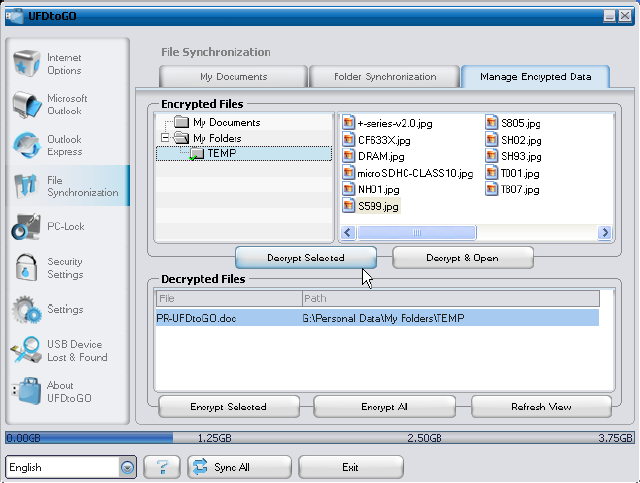Click the Sync All button
640x483 pixels.
click(240, 467)
